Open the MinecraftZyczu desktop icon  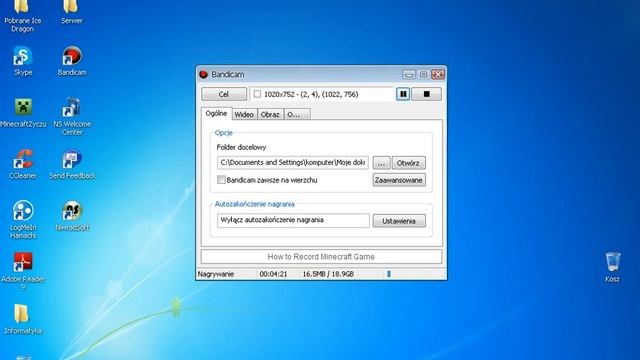coord(23,112)
